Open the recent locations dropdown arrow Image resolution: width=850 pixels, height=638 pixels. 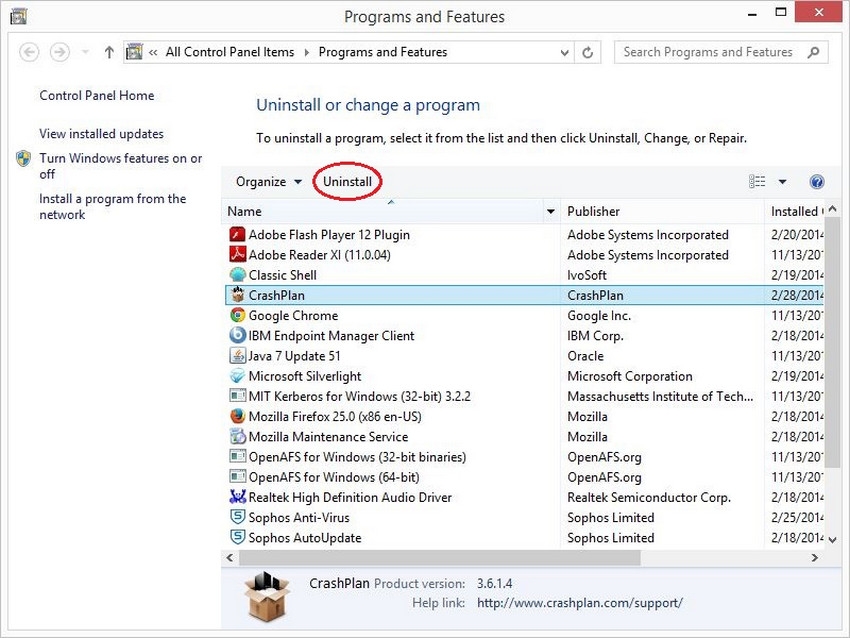pyautogui.click(x=85, y=53)
